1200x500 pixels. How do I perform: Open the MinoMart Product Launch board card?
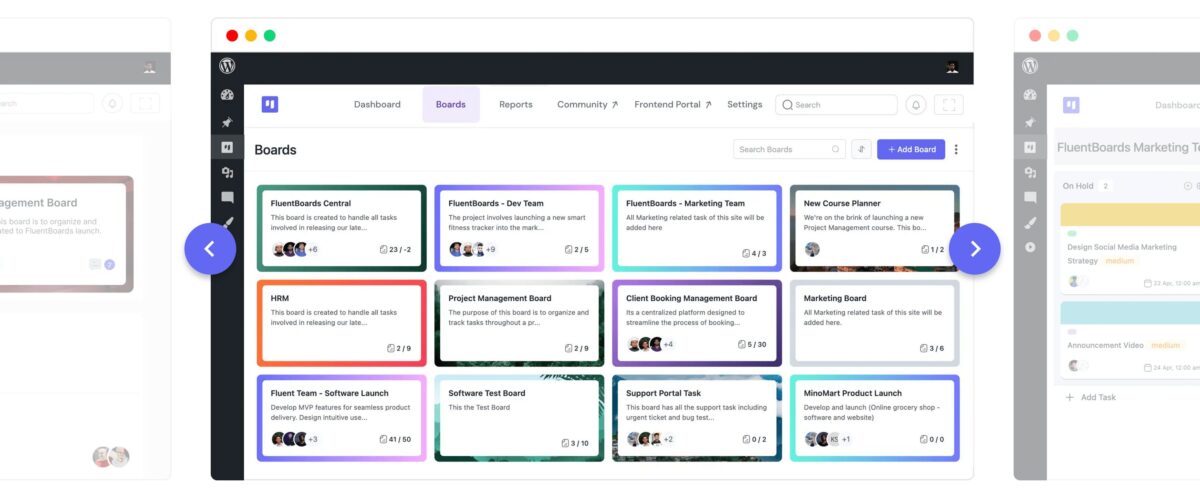[x=874, y=417]
